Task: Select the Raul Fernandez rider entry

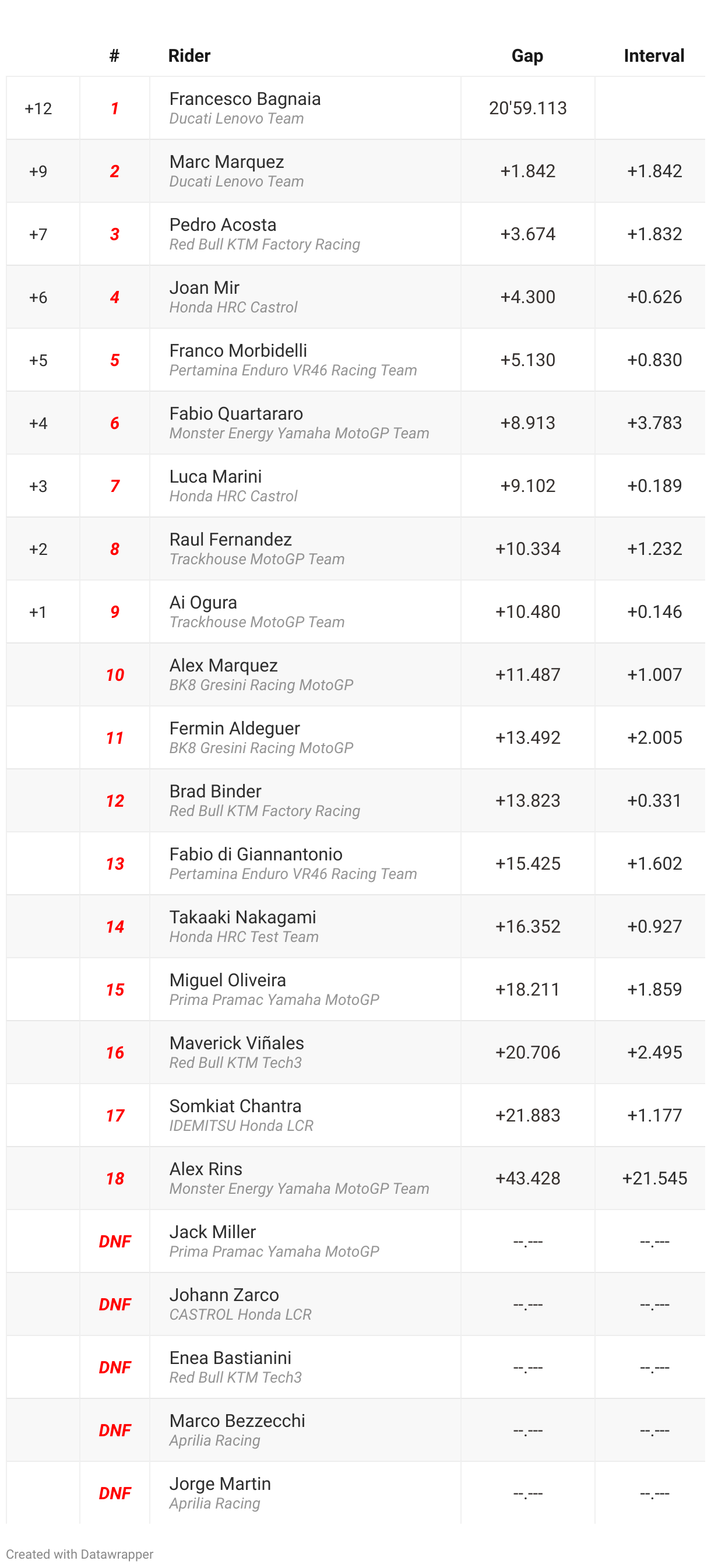Action: click(230, 539)
